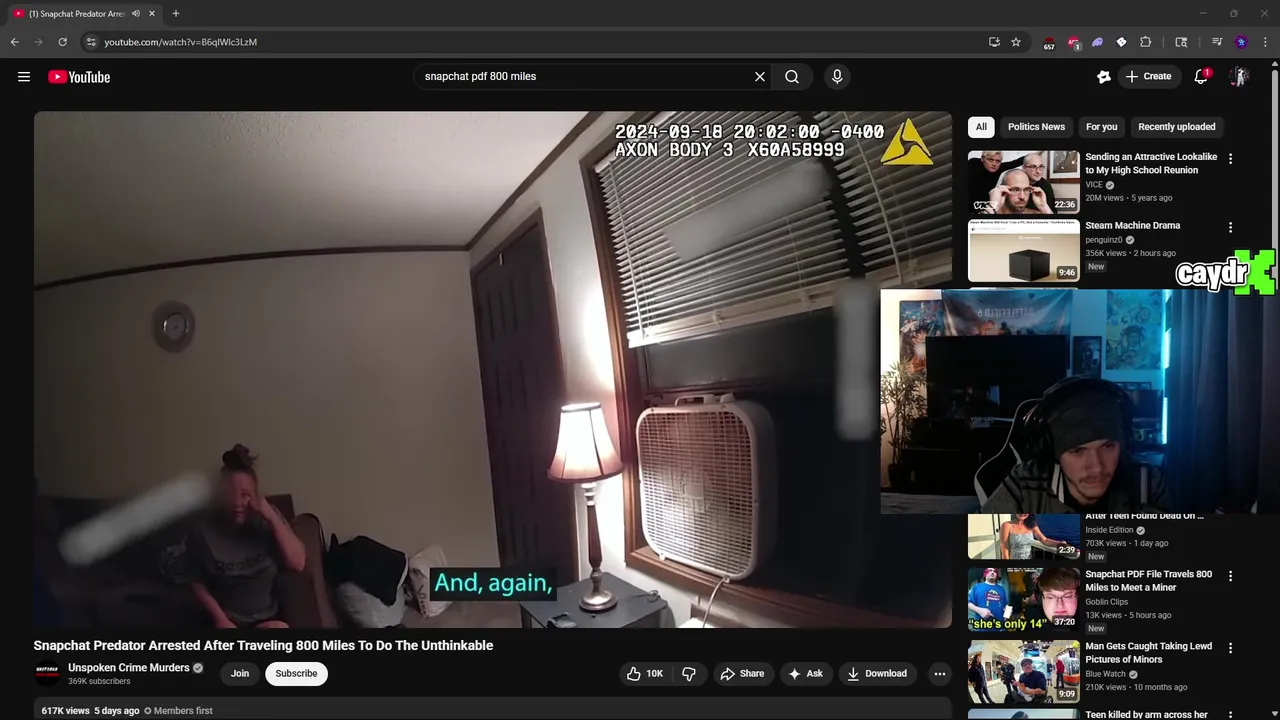Open the purple ghost extension
This screenshot has height=720, width=1280.
coord(1097,42)
